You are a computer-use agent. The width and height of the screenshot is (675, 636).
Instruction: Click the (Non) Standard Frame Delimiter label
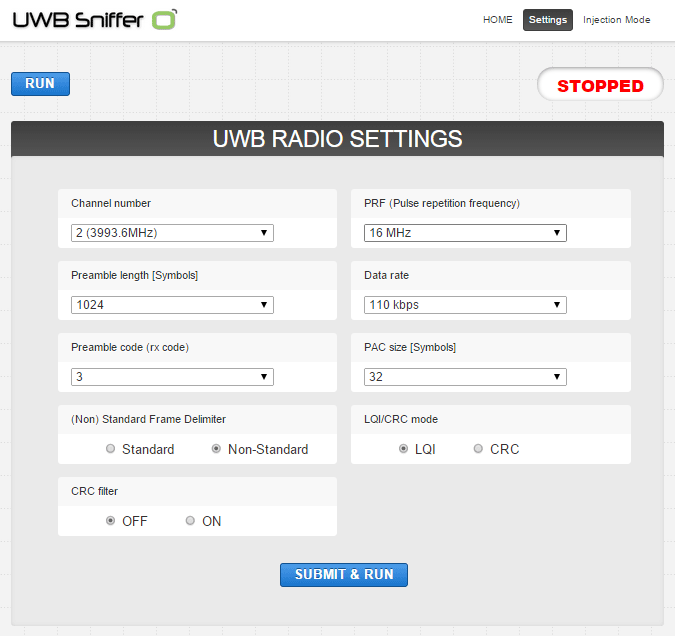tap(148, 419)
